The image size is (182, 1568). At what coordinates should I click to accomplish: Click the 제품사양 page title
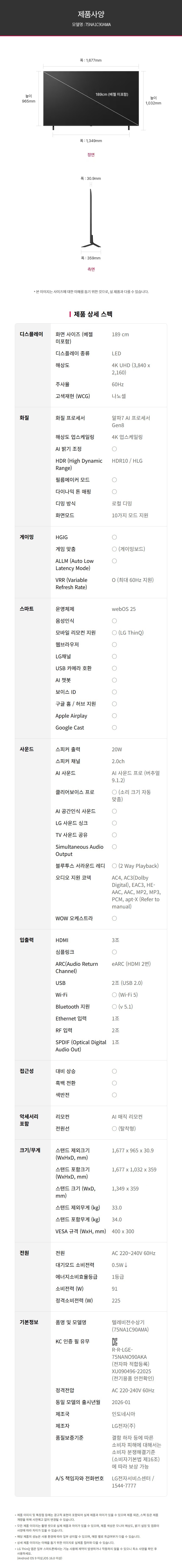pyautogui.click(x=91, y=13)
